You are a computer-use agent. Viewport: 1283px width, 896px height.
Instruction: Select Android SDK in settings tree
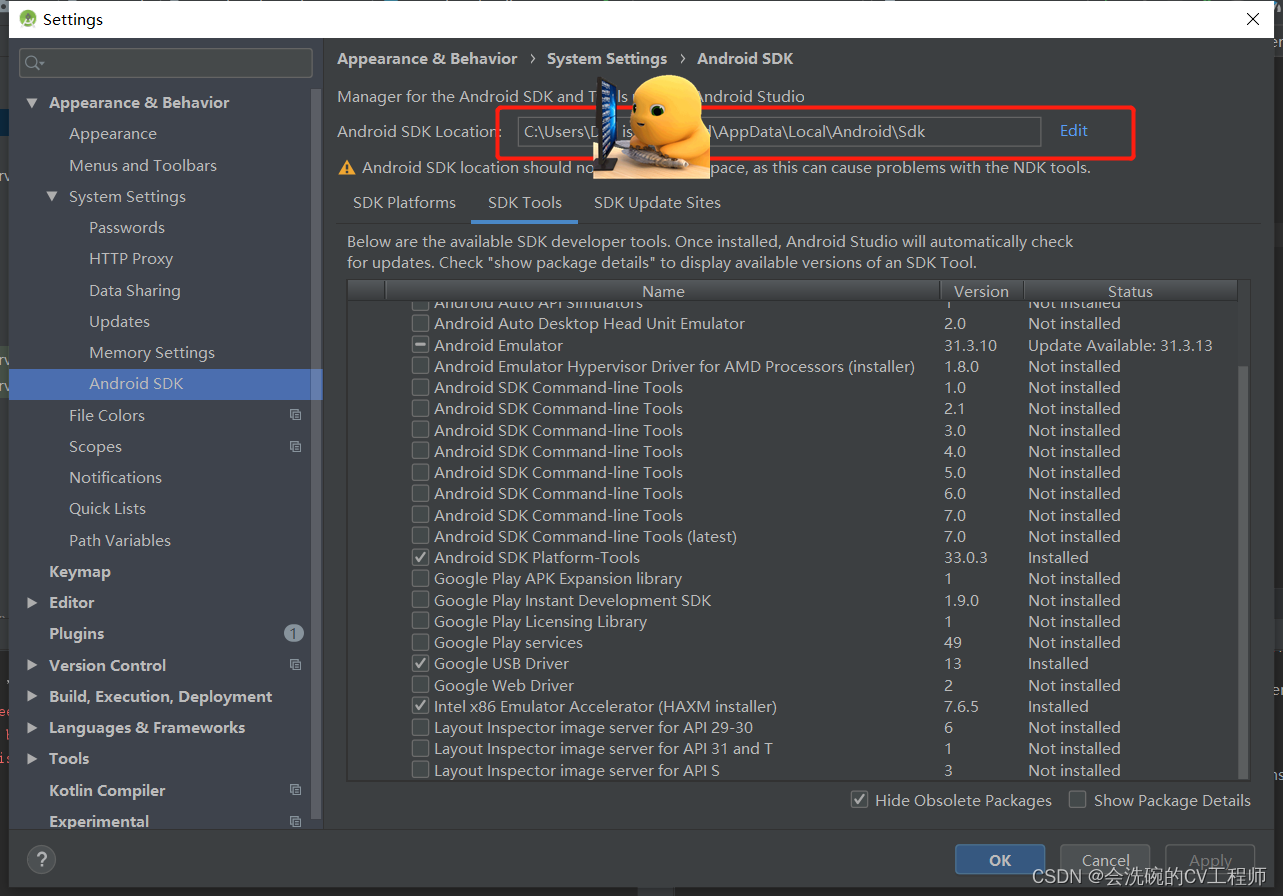pos(166,384)
